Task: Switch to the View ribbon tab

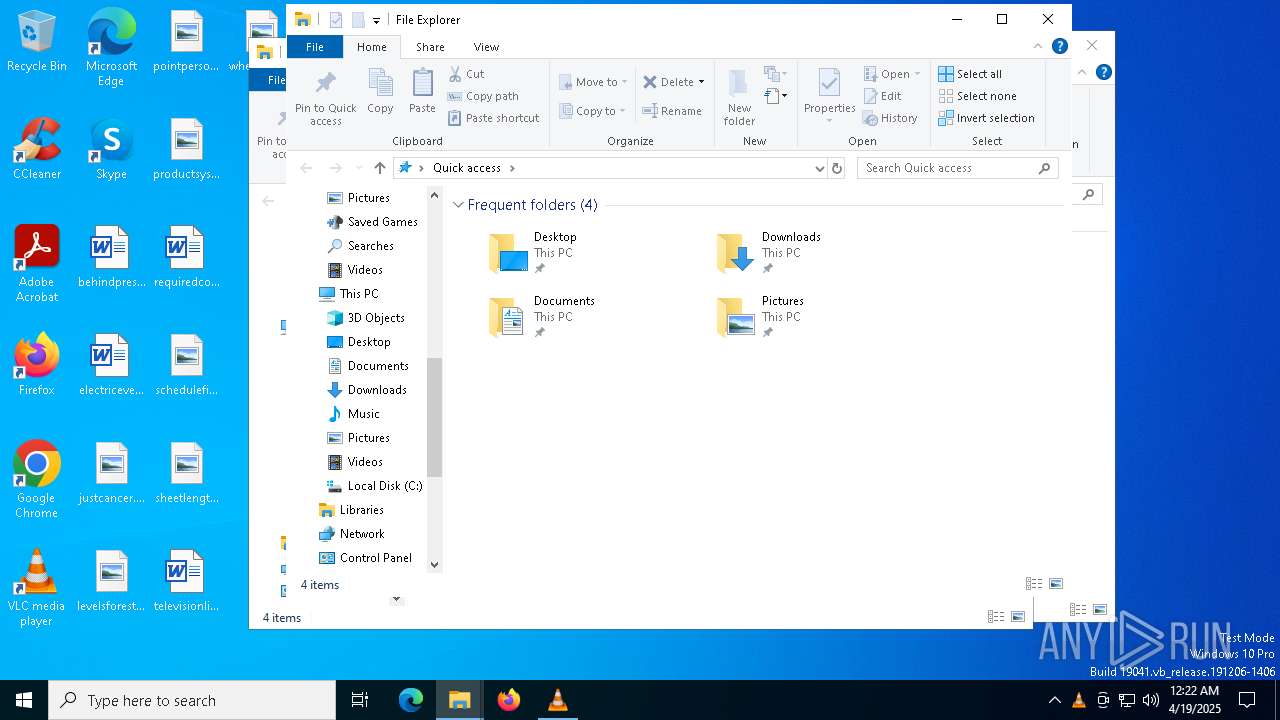Action: (486, 47)
